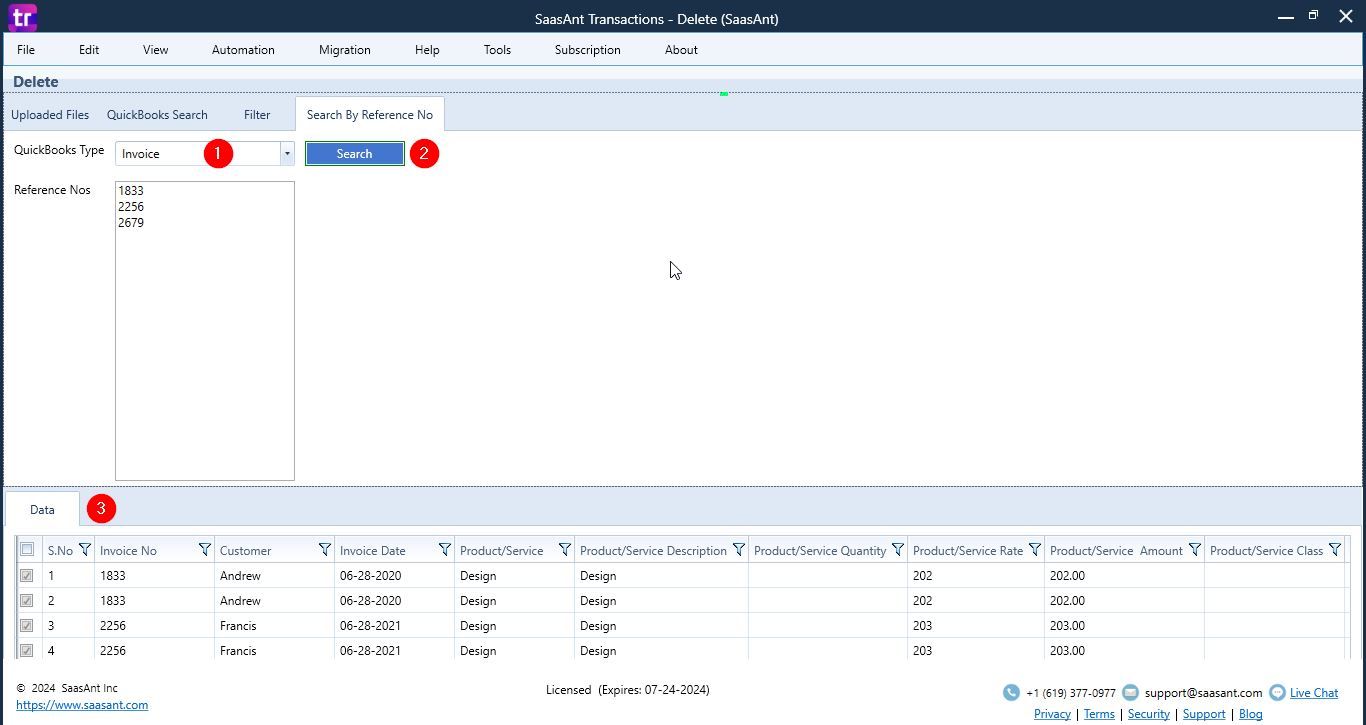Expand the QuickBooks Type dropdown arrow

click(287, 153)
